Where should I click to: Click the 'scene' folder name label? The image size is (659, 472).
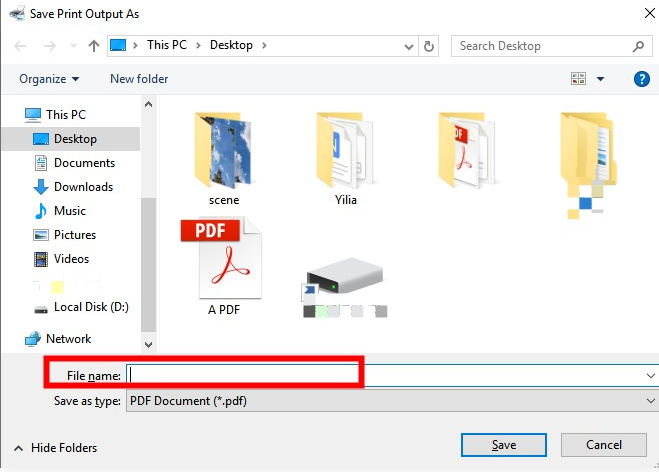click(224, 200)
